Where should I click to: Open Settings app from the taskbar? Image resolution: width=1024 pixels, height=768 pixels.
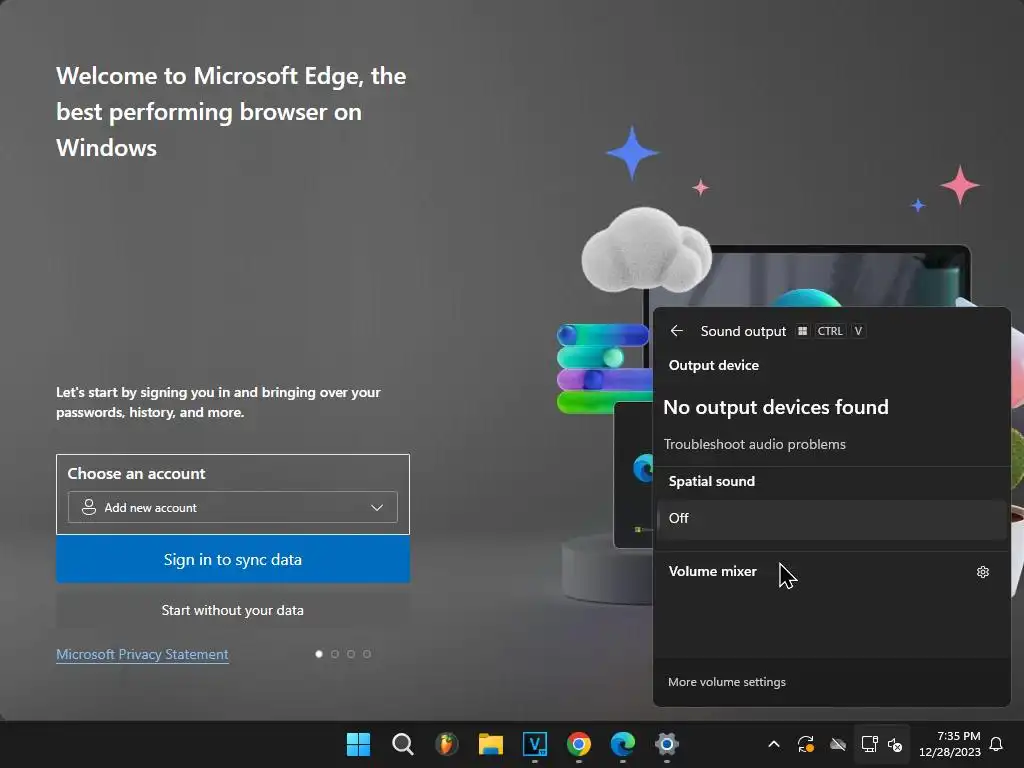coord(667,744)
